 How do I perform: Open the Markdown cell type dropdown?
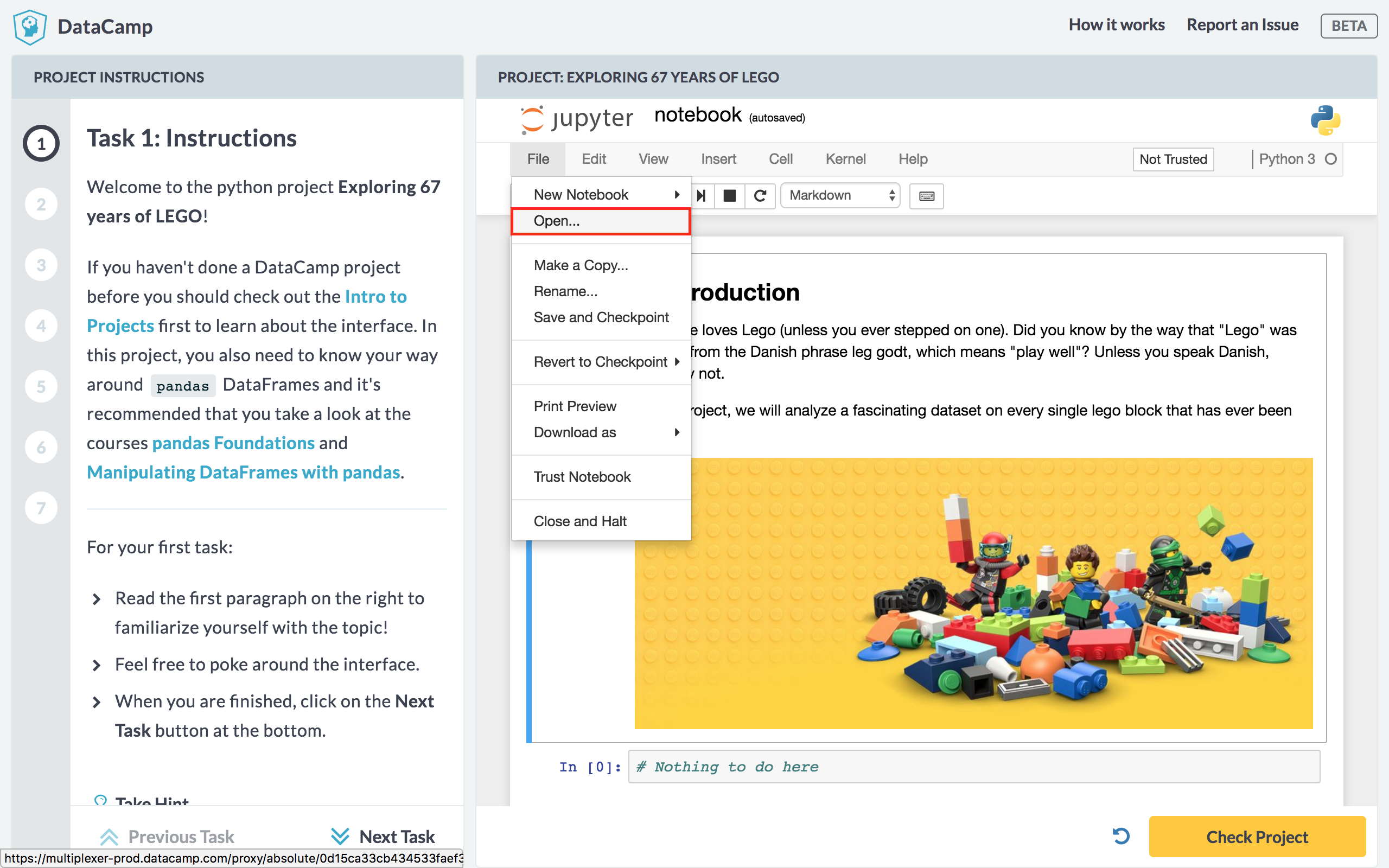[840, 196]
